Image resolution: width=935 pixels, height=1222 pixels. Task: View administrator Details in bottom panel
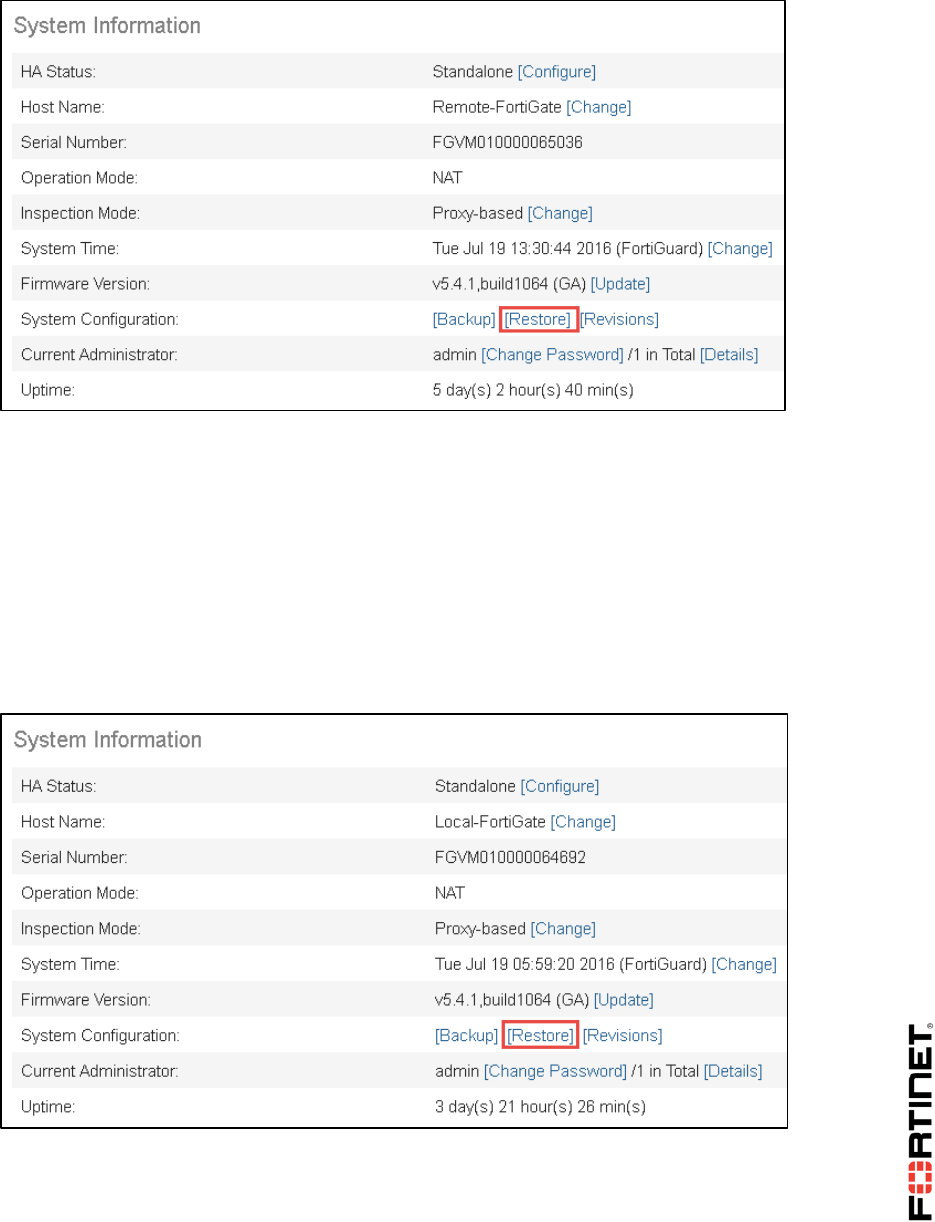733,1071
